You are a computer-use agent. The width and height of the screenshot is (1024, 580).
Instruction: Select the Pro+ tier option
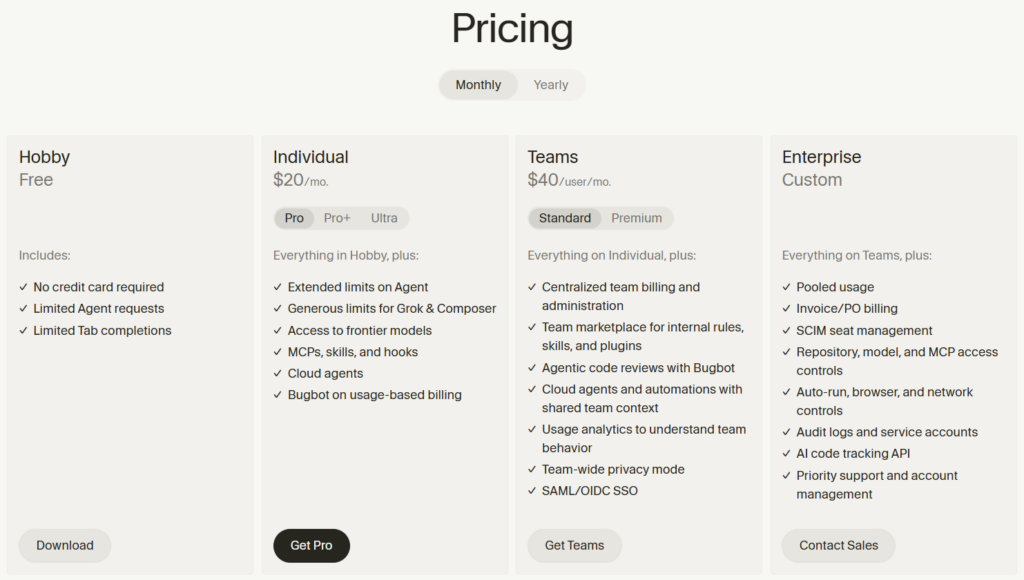click(337, 218)
